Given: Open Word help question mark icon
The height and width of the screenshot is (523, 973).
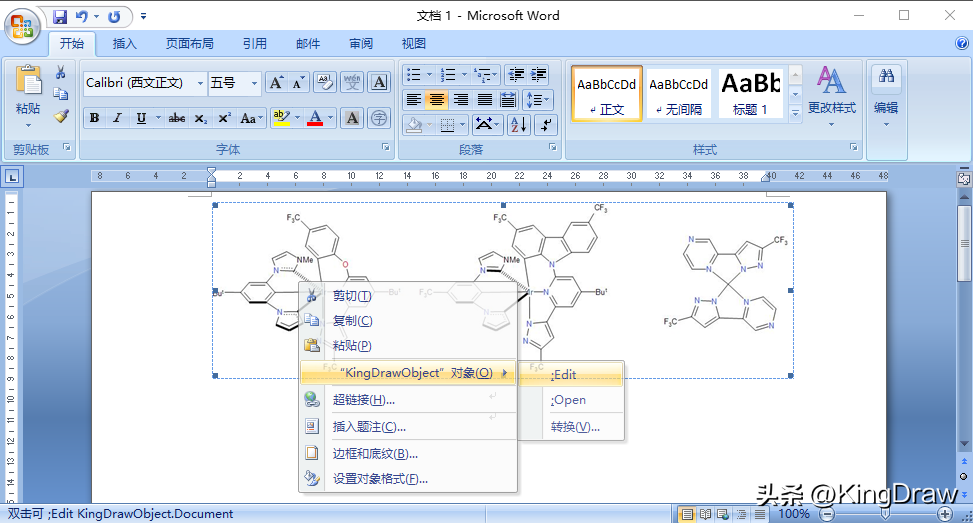Looking at the screenshot, I should click(962, 43).
